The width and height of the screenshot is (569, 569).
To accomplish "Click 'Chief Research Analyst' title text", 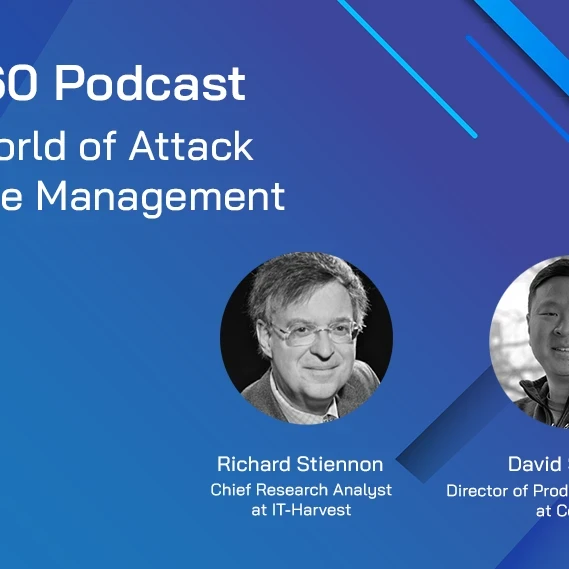I will pos(301,490).
